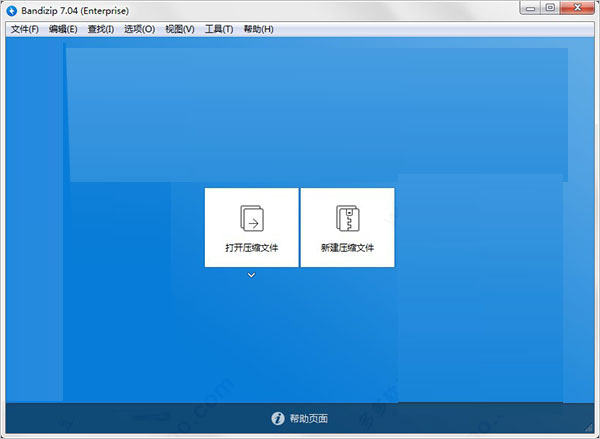
Task: Click the info icon beside 帮助页面
Action: [278, 418]
